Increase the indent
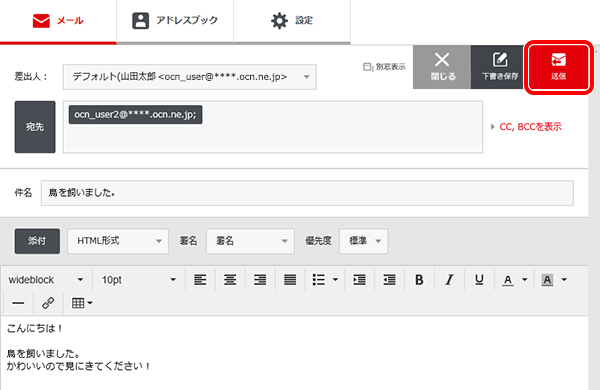 coord(359,280)
